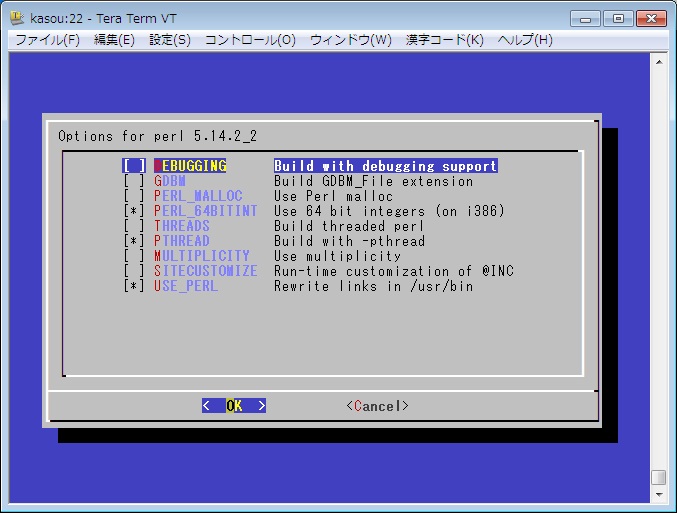Minimize the Tera Term window
Viewport: 677px width, 513px height.
[585, 19]
